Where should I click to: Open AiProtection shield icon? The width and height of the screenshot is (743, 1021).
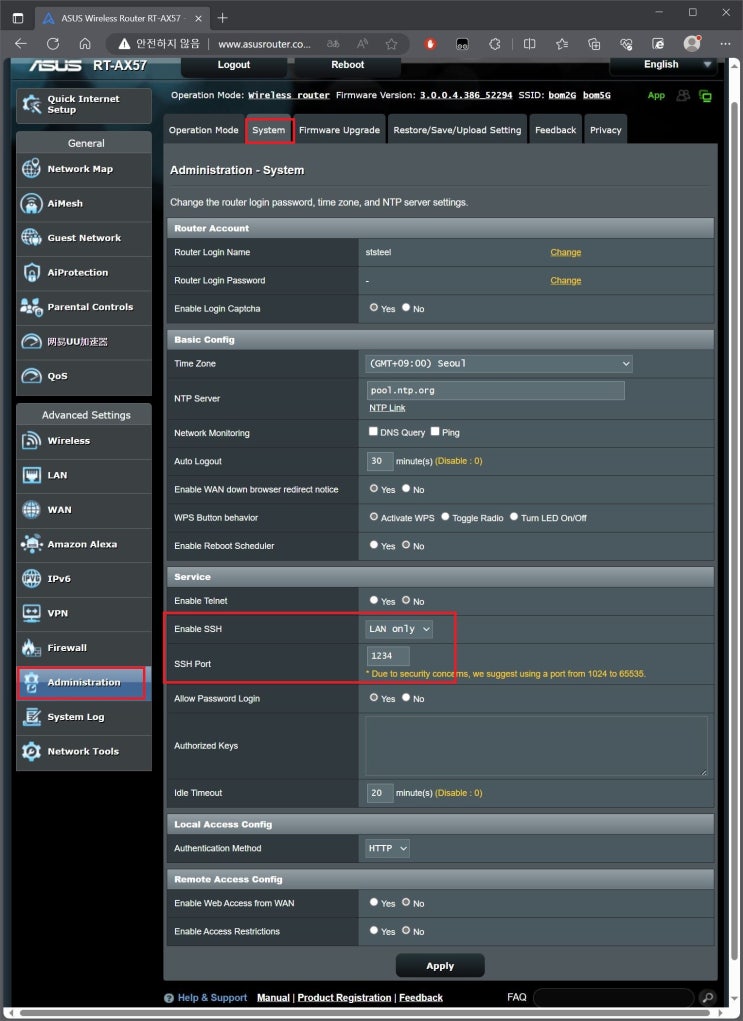tap(31, 272)
